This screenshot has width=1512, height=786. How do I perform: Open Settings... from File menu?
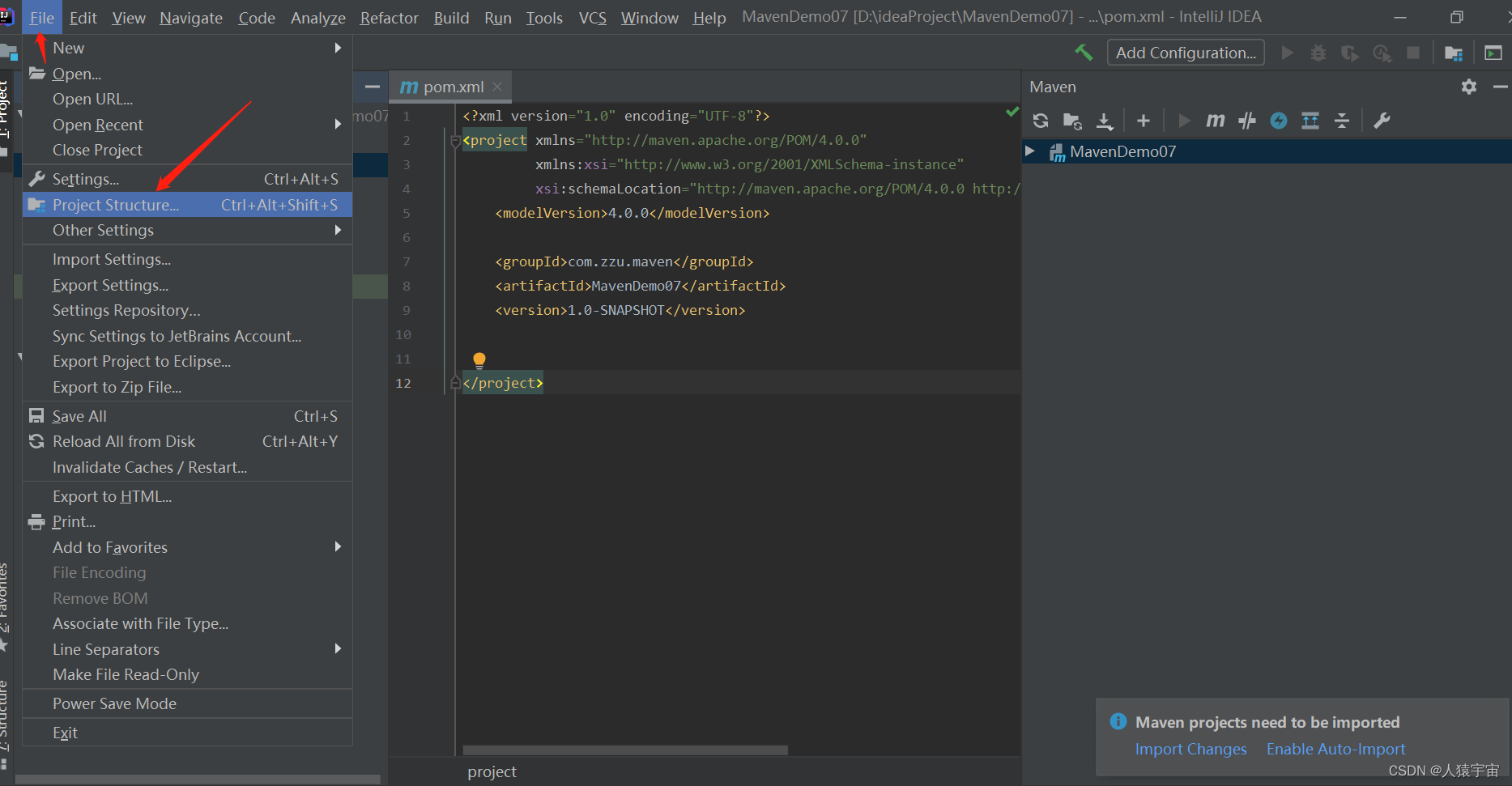[x=187, y=179]
